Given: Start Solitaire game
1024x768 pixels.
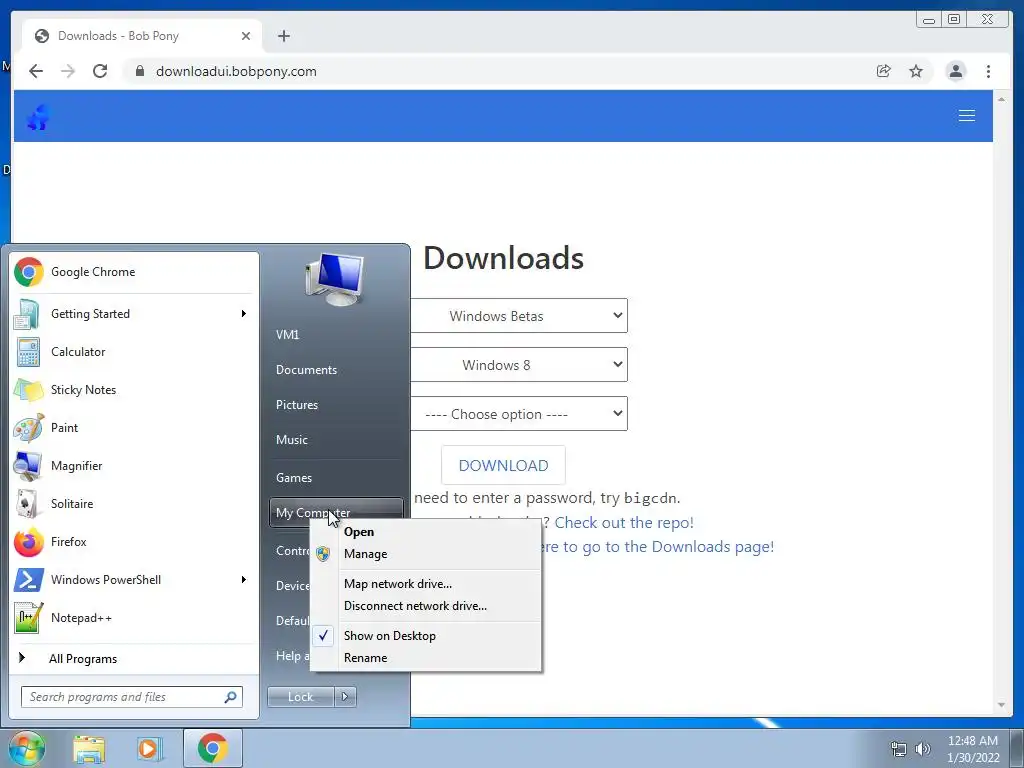Looking at the screenshot, I should 134,504.
